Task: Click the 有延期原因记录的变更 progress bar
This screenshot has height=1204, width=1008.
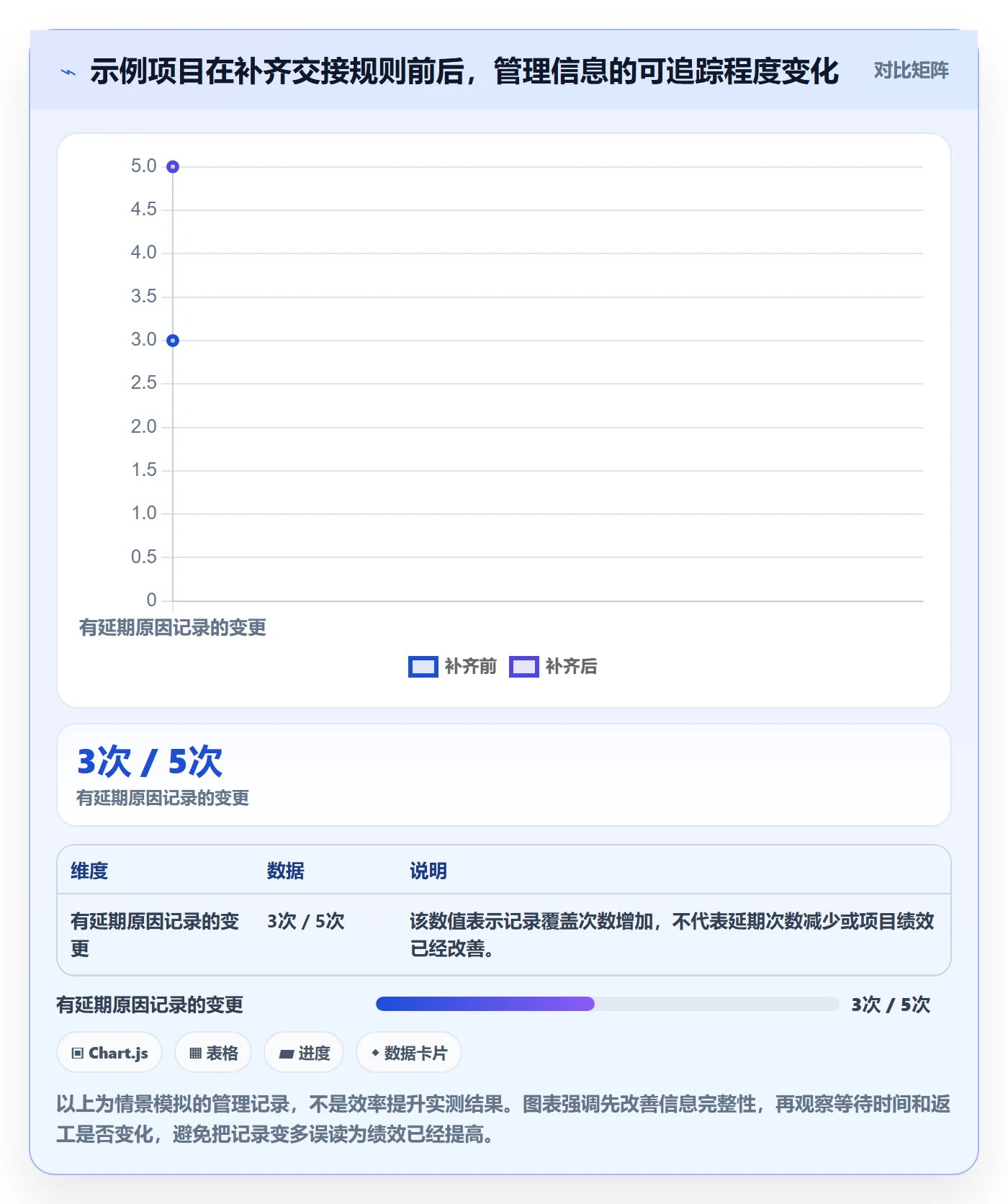Action: point(607,1004)
